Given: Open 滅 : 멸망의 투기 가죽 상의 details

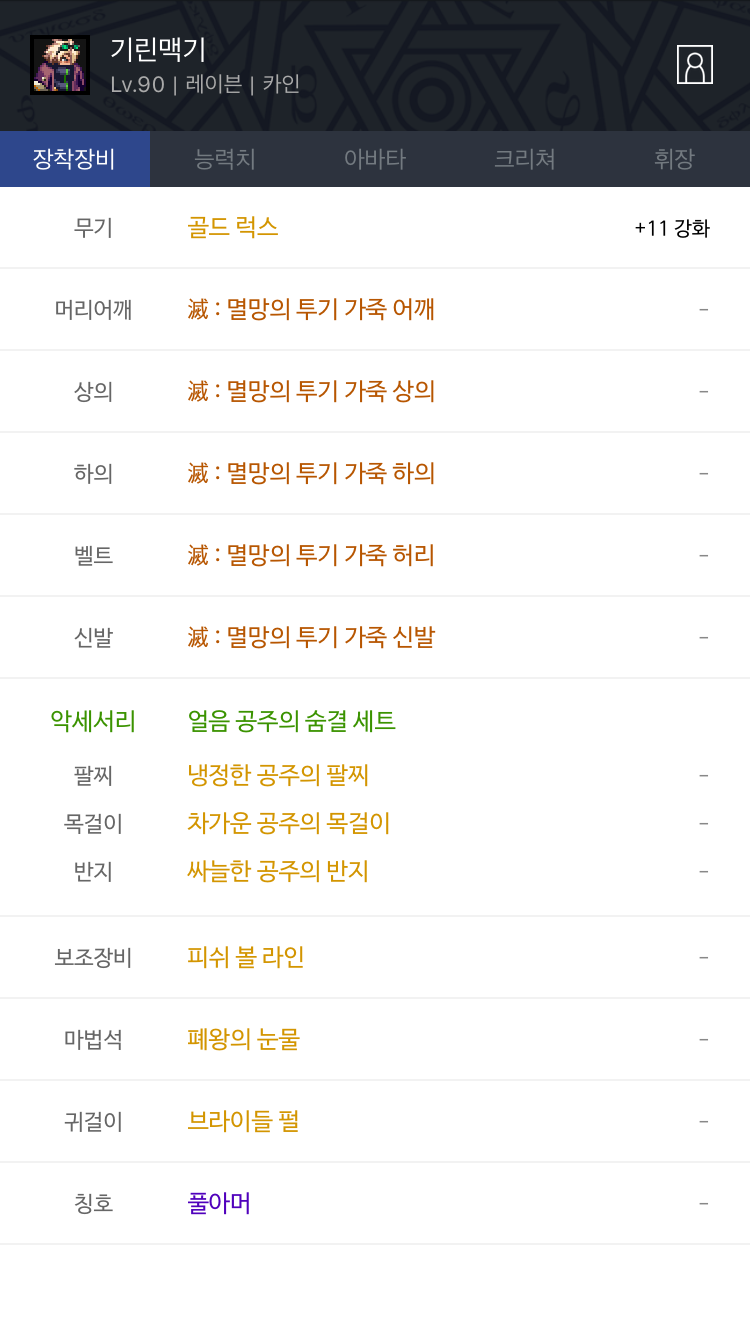Looking at the screenshot, I should pos(311,391).
